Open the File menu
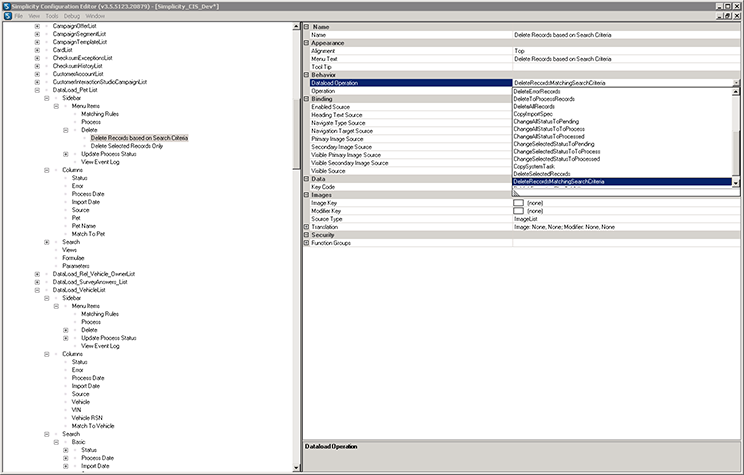Viewport: 744px width, 475px height. click(x=19, y=16)
